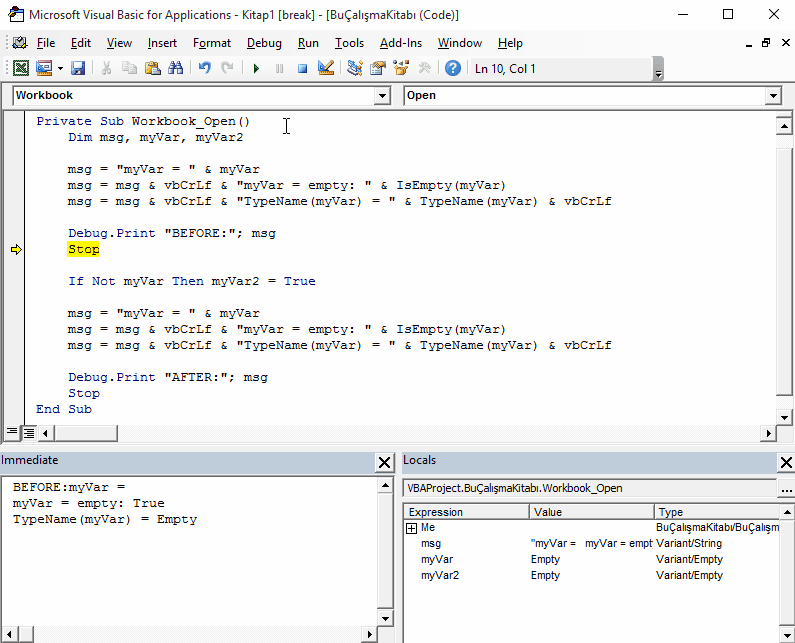Click the blue Help question icon
The width and height of the screenshot is (795, 643).
(453, 68)
